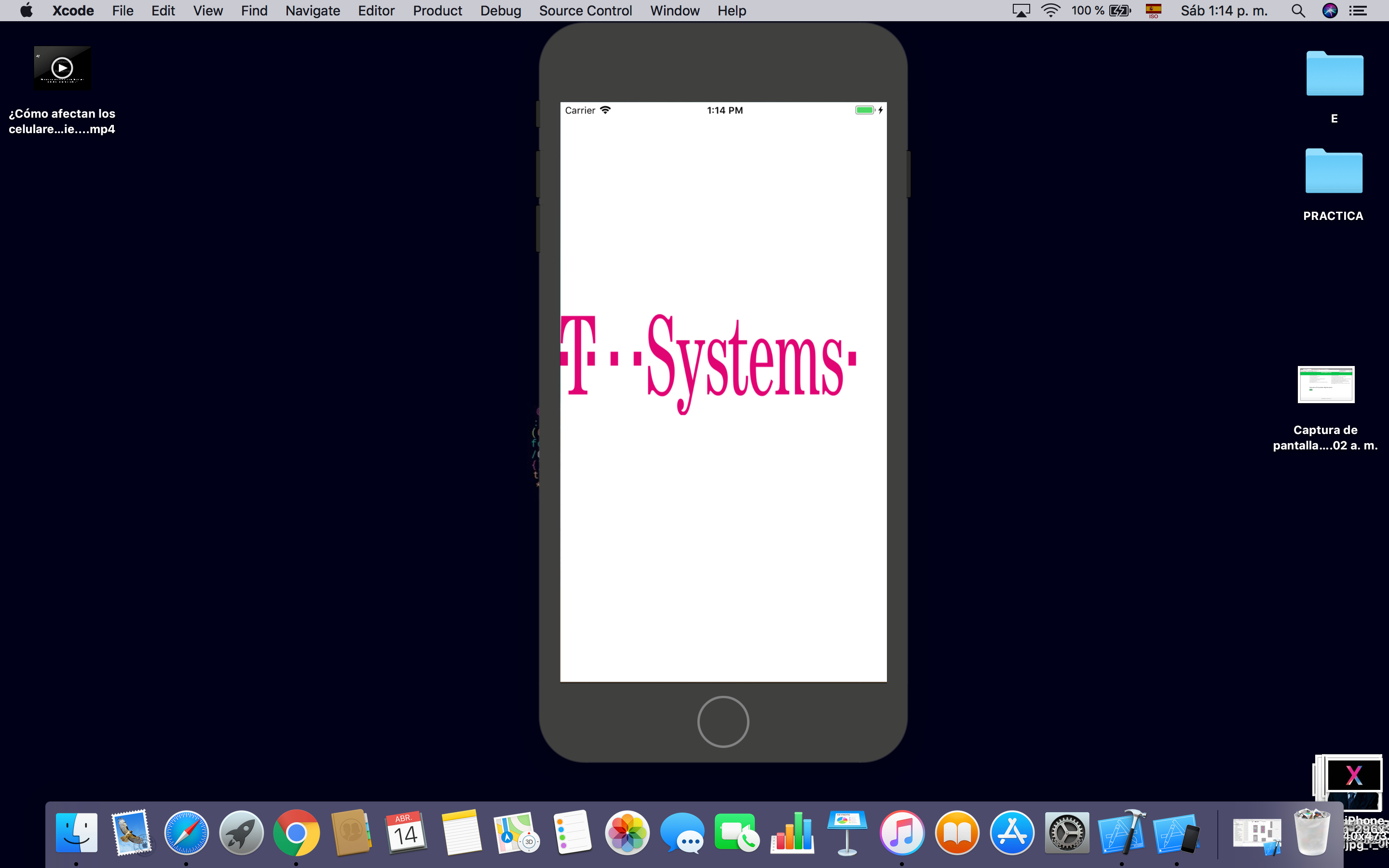Image resolution: width=1389 pixels, height=868 pixels.
Task: Open Google Chrome from the dock
Action: 296,832
